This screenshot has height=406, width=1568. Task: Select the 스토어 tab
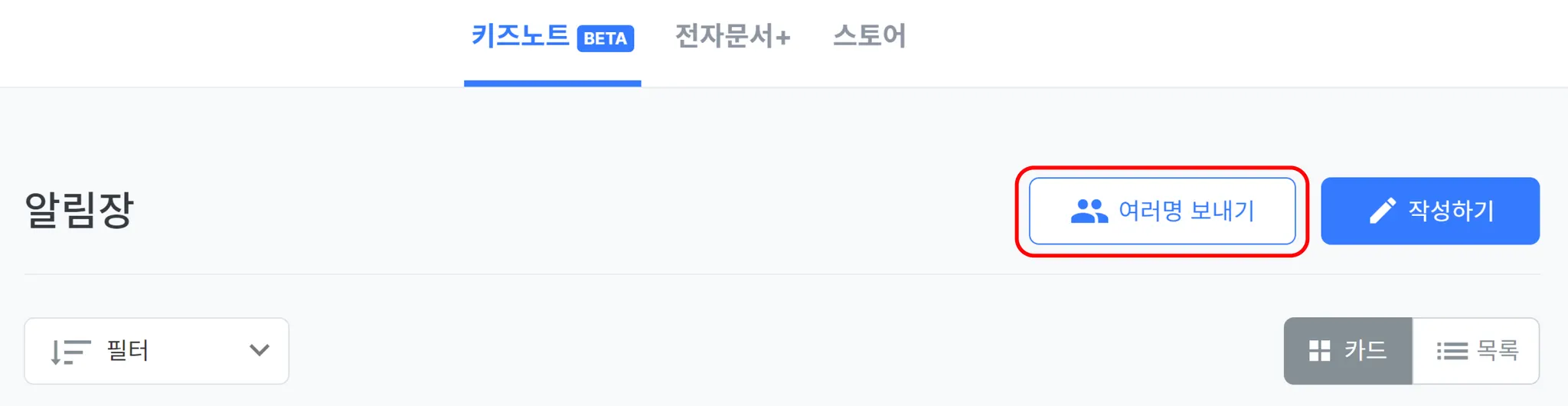(x=869, y=36)
